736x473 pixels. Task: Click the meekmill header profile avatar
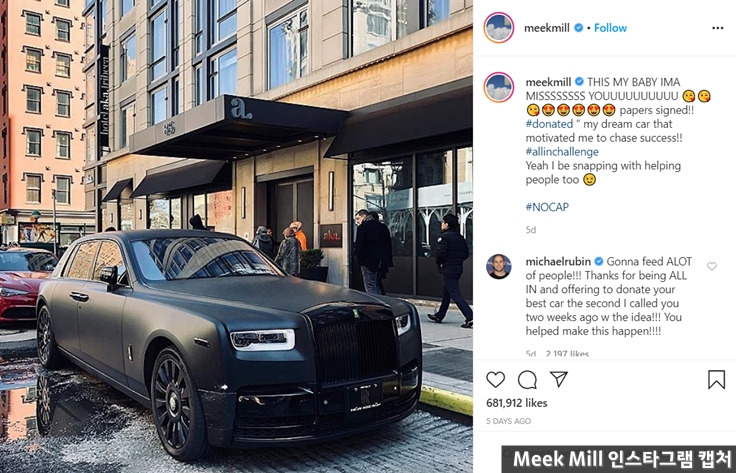(x=498, y=28)
